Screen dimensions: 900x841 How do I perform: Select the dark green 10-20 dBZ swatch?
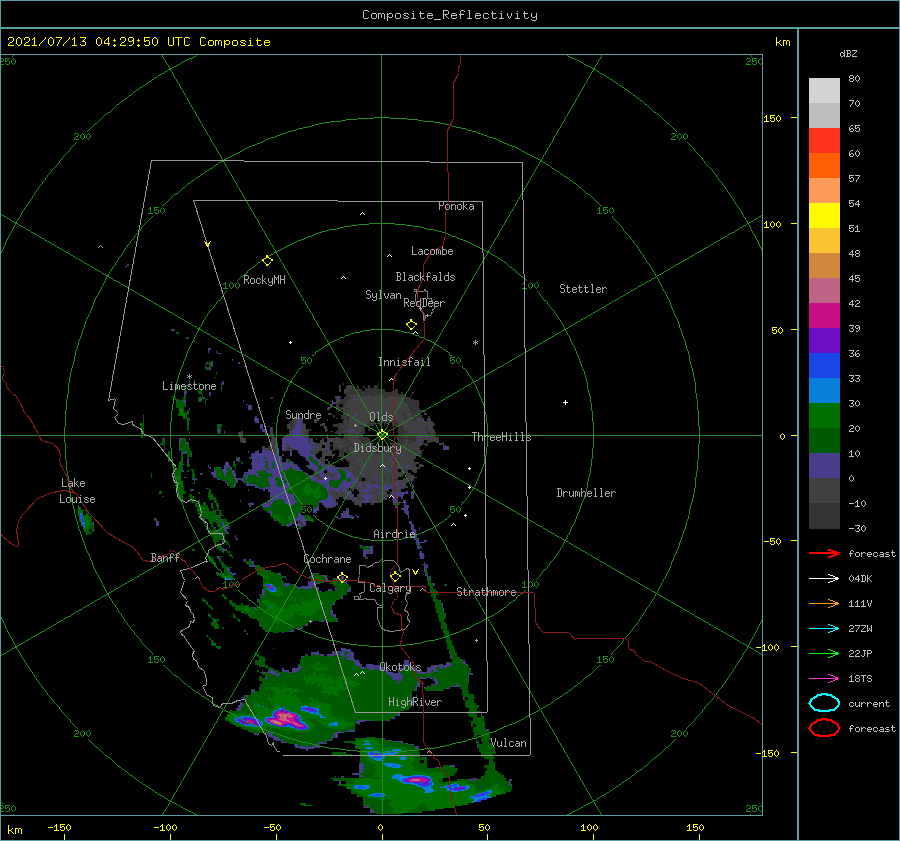(x=824, y=441)
